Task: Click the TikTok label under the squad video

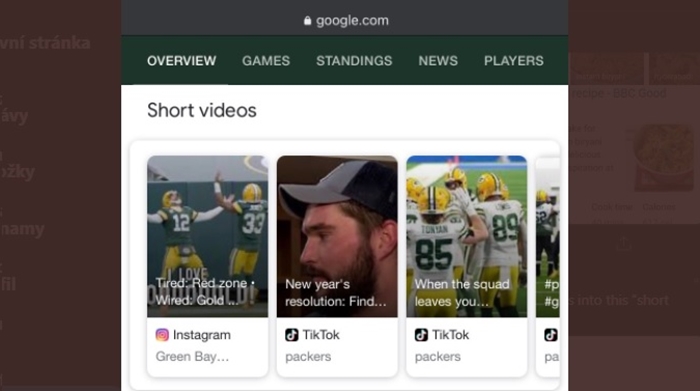Action: click(450, 335)
